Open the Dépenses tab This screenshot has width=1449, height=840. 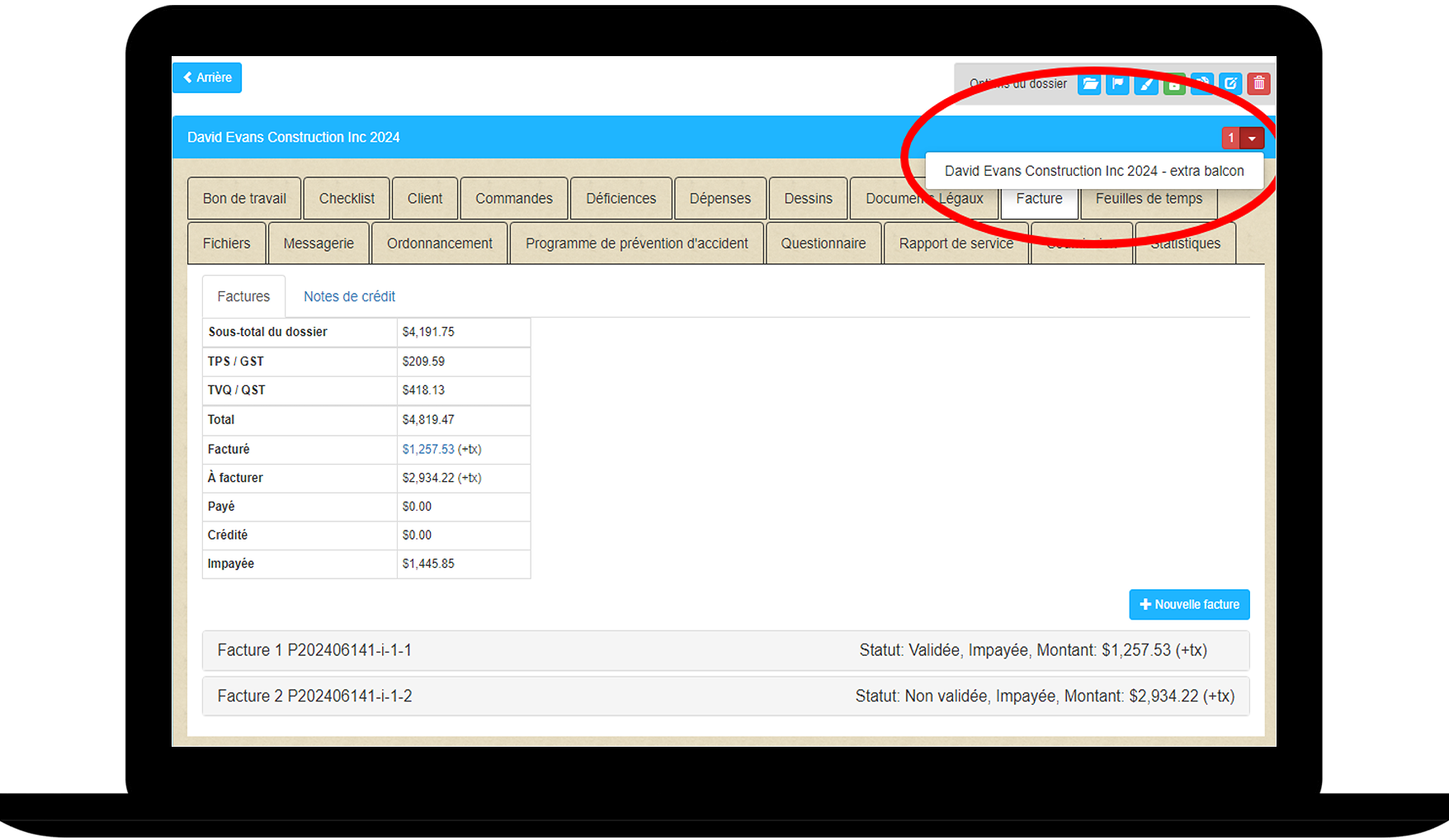[720, 199]
